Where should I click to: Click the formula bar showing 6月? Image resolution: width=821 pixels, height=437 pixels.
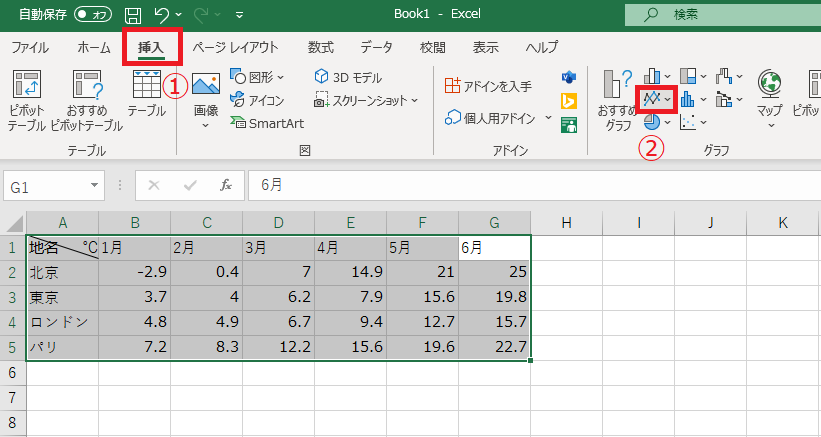point(534,185)
